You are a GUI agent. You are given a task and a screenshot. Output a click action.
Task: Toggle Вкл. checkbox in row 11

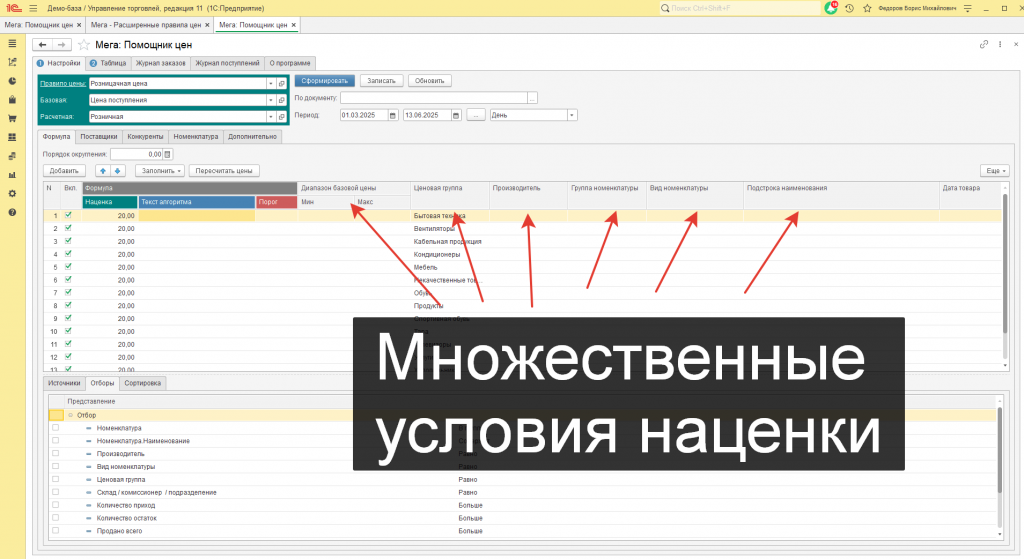point(68,343)
